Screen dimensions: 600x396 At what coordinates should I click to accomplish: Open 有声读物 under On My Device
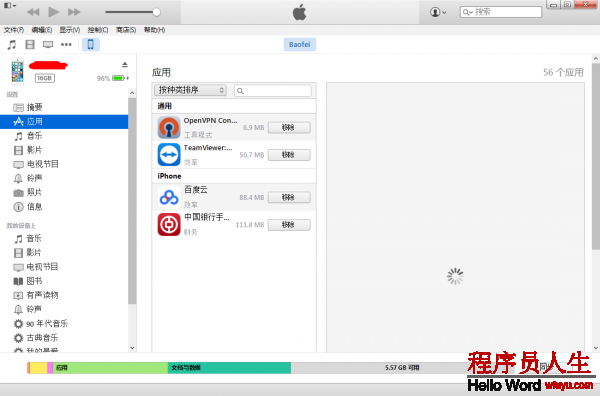pos(64,295)
